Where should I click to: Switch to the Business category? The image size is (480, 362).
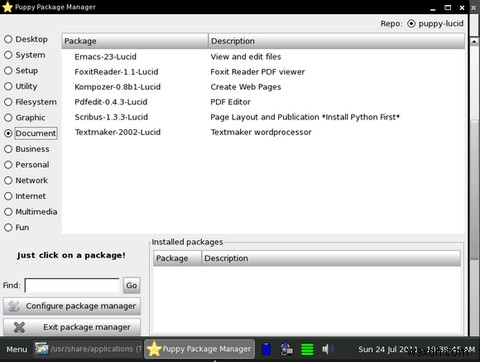tap(8, 149)
